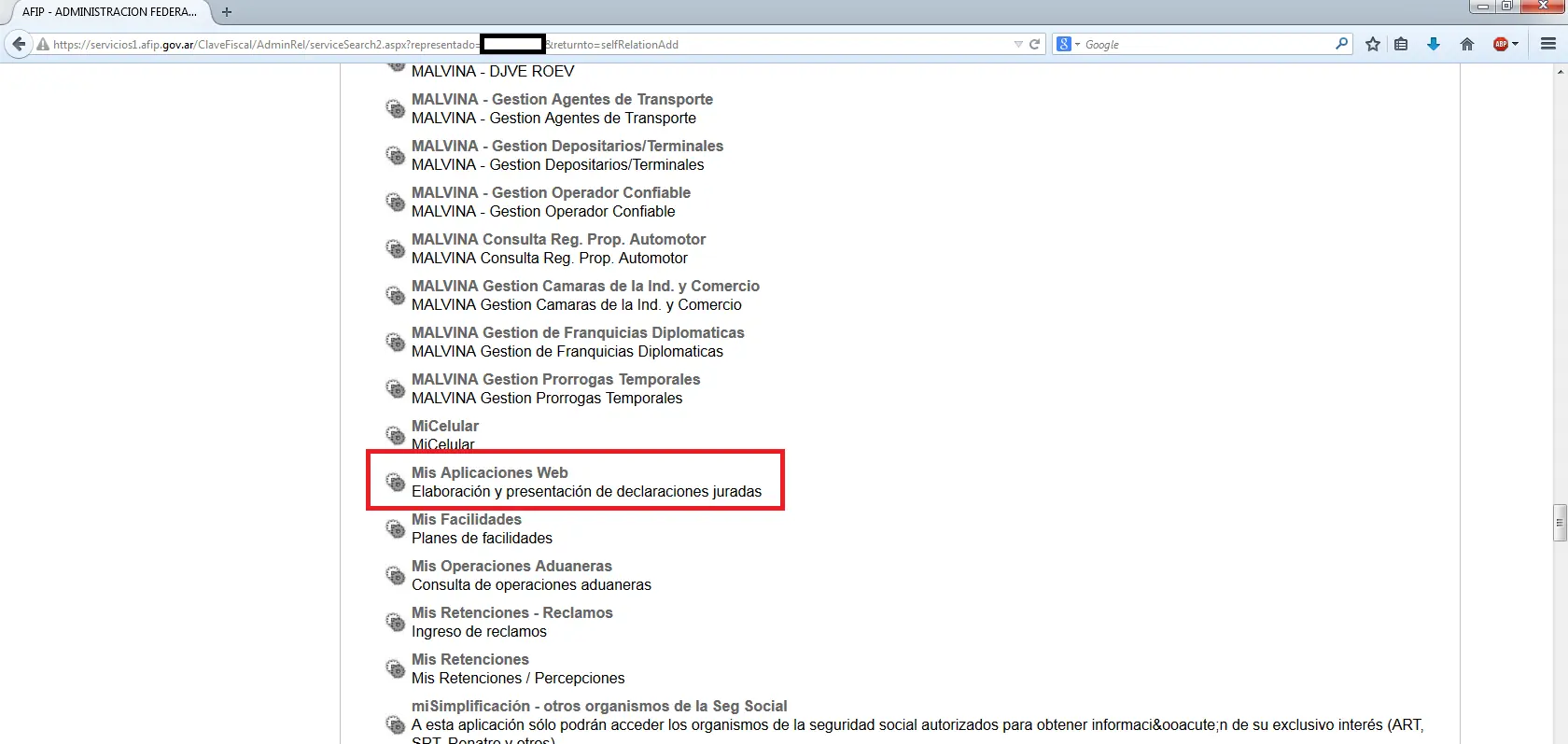The width and height of the screenshot is (1568, 744).
Task: Go back with the browser back arrow
Action: (19, 44)
